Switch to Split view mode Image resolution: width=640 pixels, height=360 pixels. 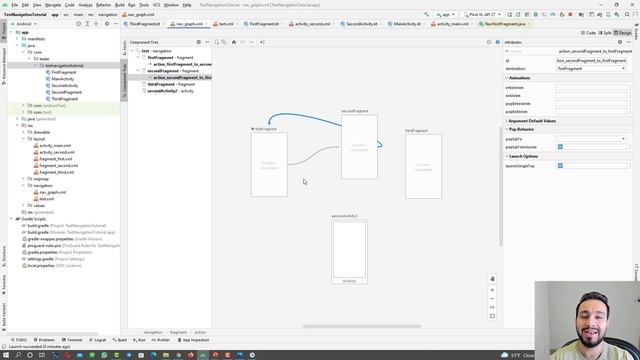[x=605, y=33]
